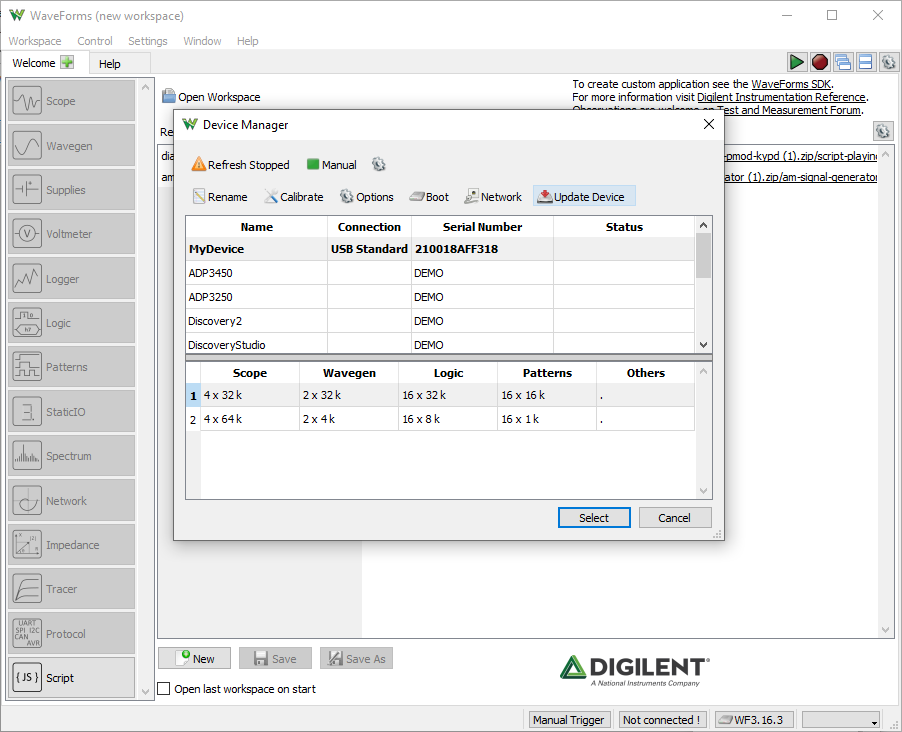Open device Options
Viewport: 902px width, 732px height.
coord(367,197)
